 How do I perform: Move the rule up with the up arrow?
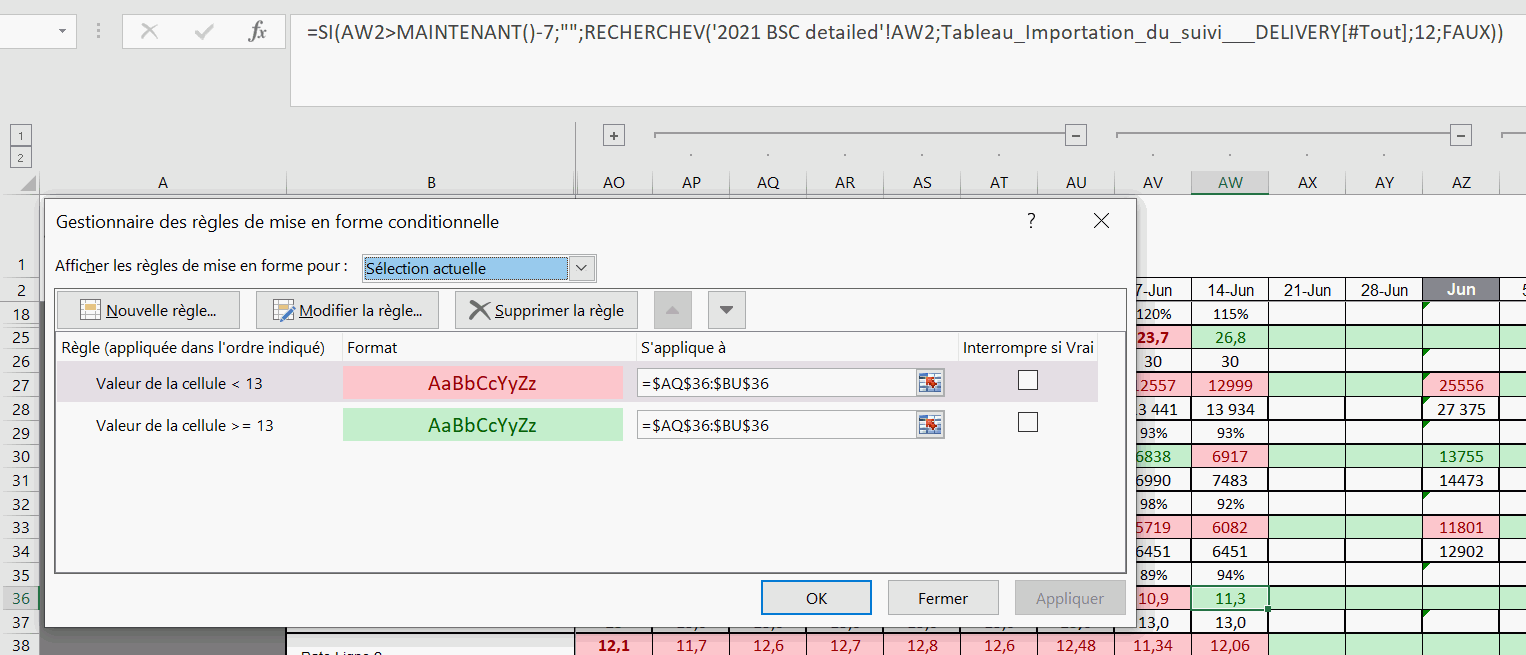[672, 311]
